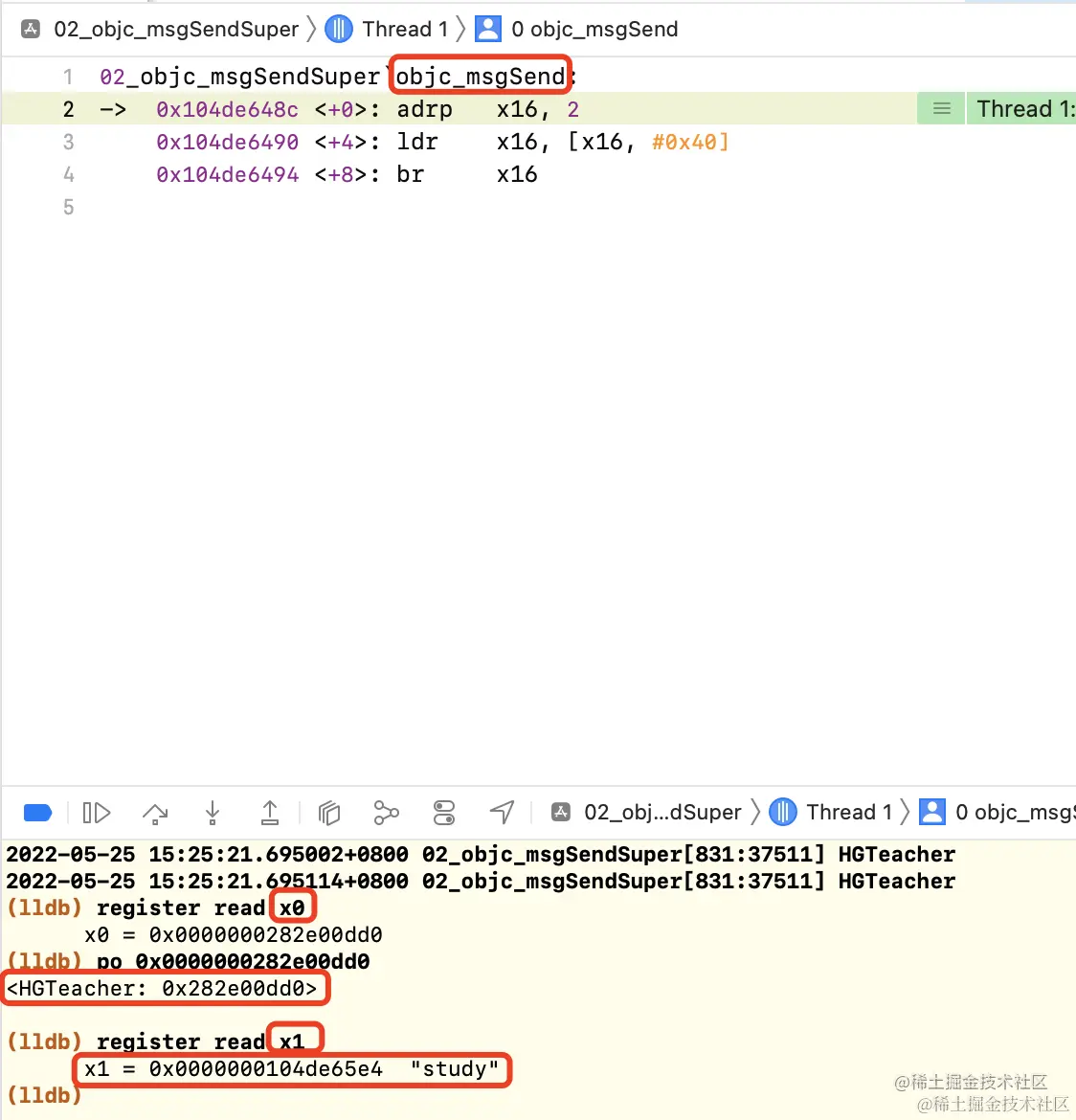1076x1120 pixels.
Task: Click the Thread 1 icon in the top jump bar
Action: 339,30
